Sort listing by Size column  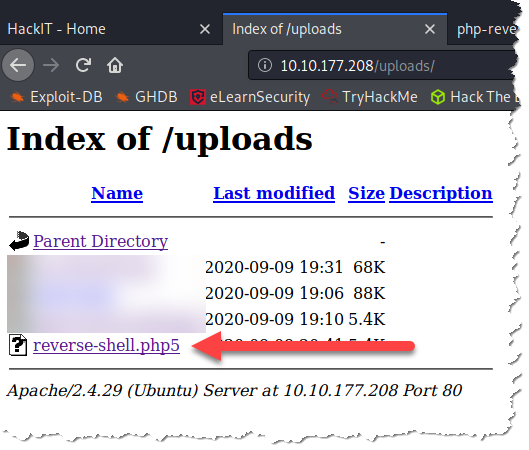[366, 193]
